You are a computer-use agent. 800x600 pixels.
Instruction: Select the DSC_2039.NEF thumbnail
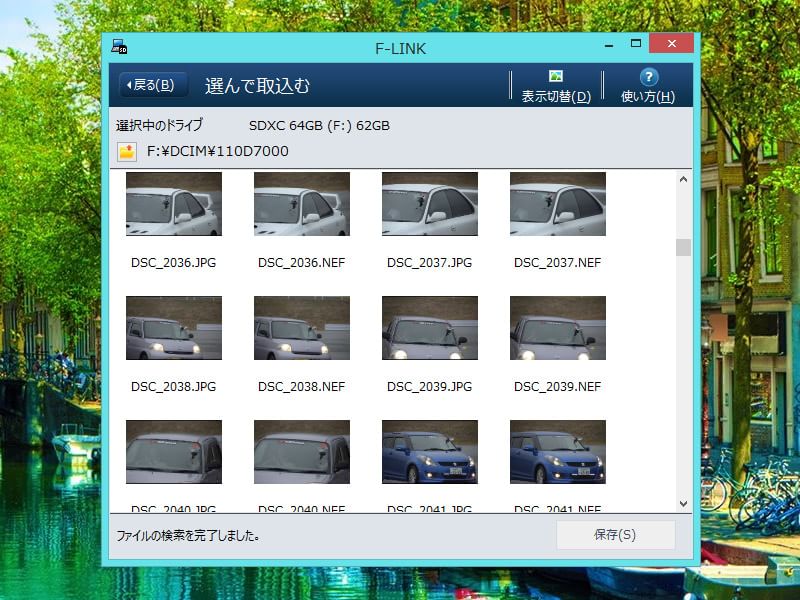coord(557,328)
